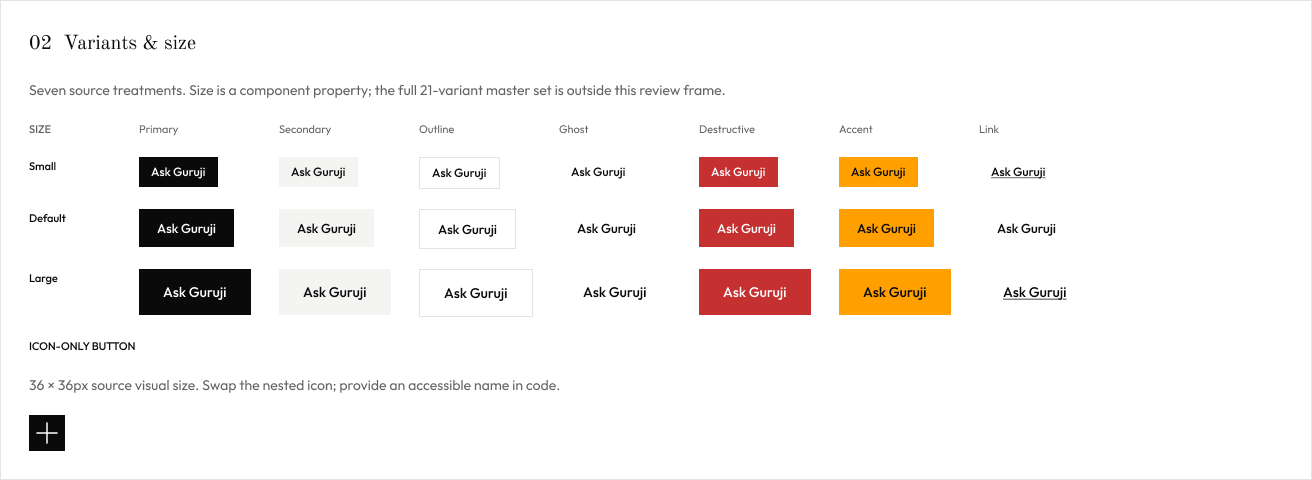Click the Default Link Ask Guruji
This screenshot has width=1312, height=480.
1026,228
